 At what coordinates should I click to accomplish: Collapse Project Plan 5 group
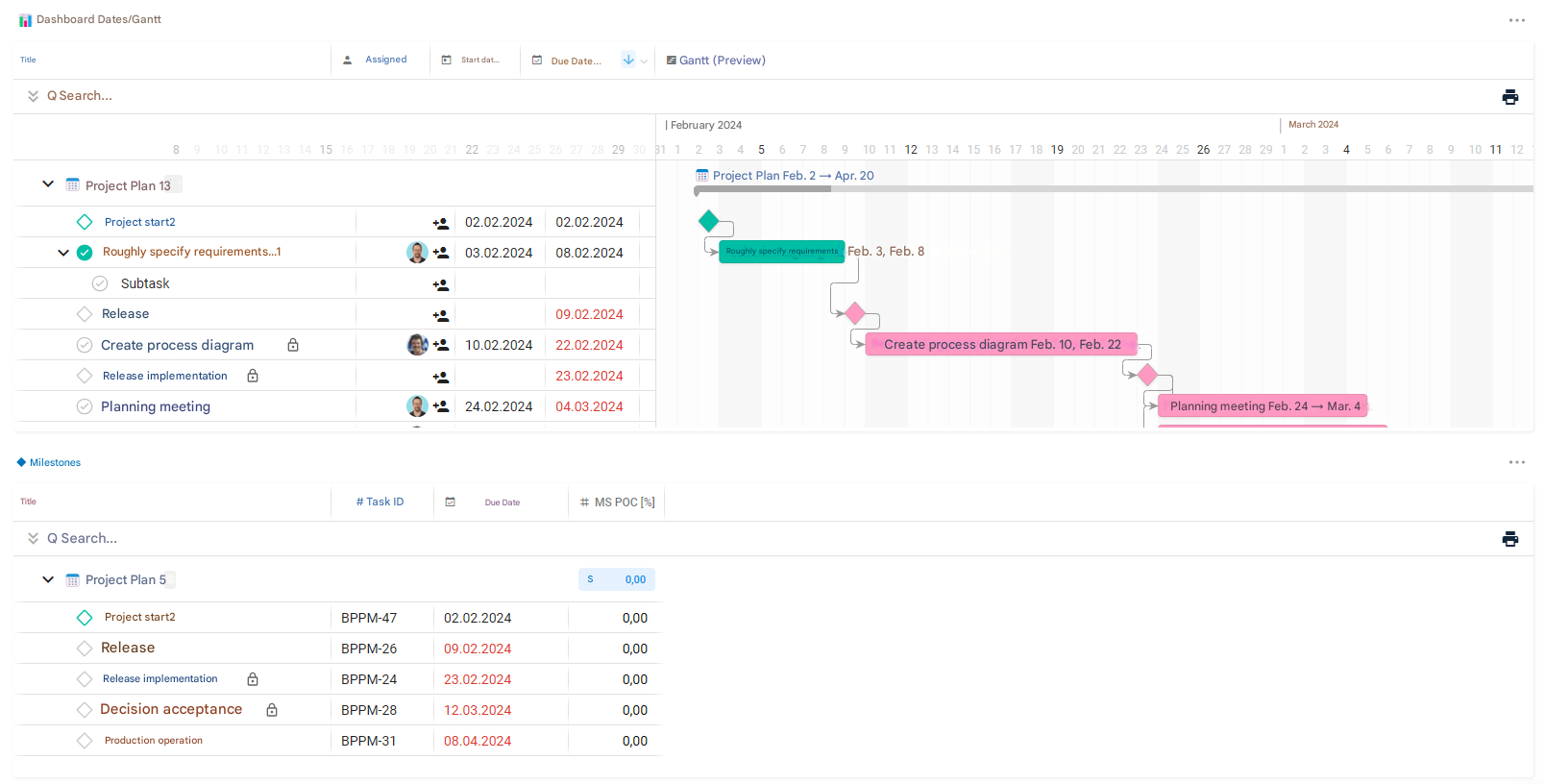[x=48, y=579]
